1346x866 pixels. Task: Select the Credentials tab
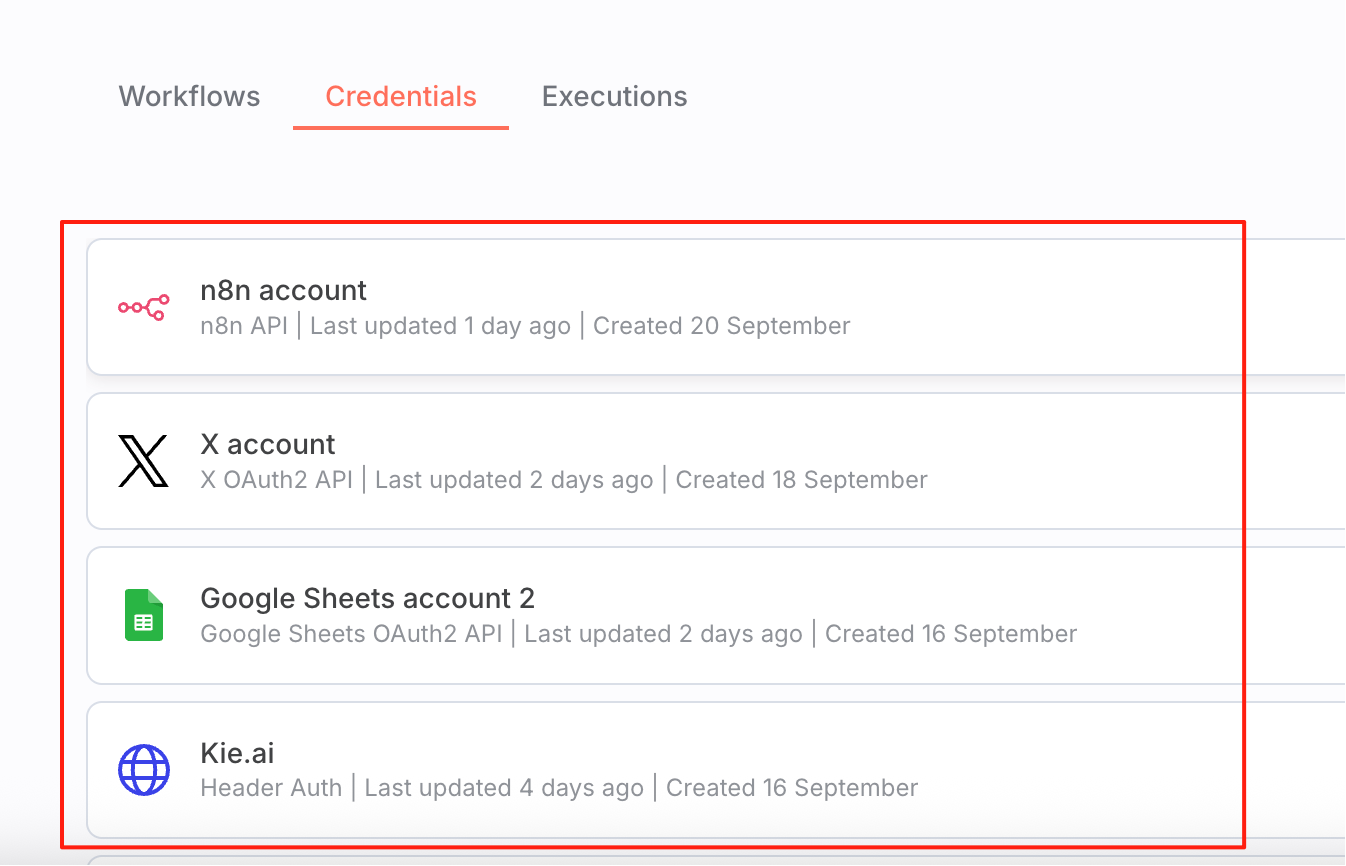401,96
